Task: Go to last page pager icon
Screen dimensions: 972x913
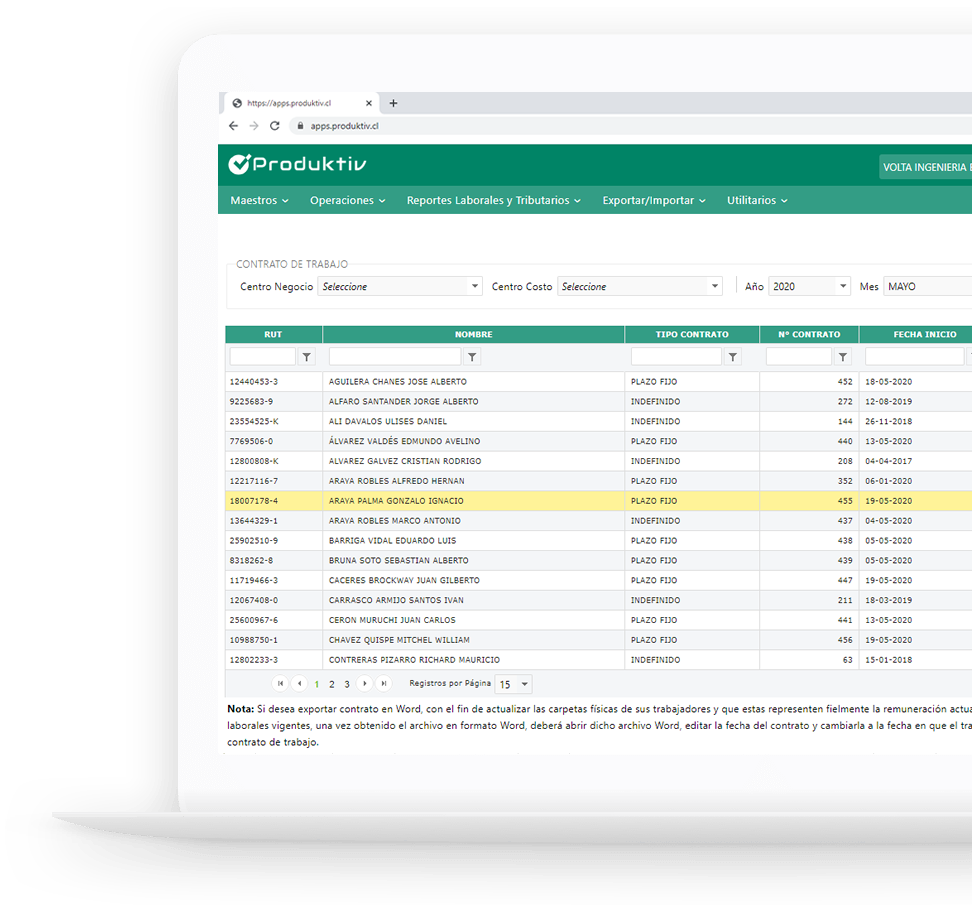Action: pos(384,684)
